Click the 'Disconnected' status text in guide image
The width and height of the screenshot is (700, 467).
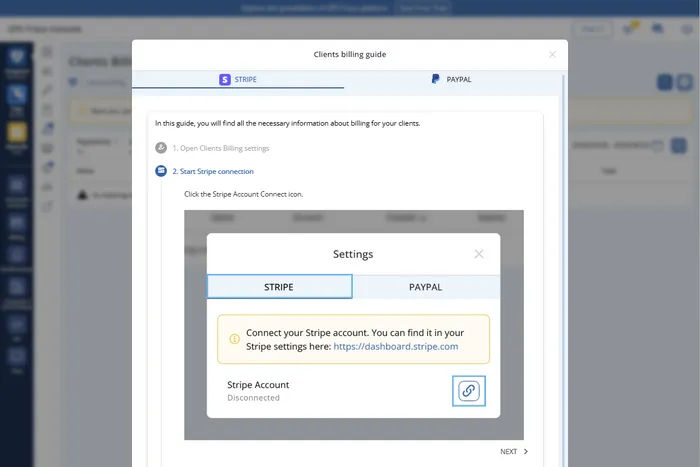click(253, 398)
